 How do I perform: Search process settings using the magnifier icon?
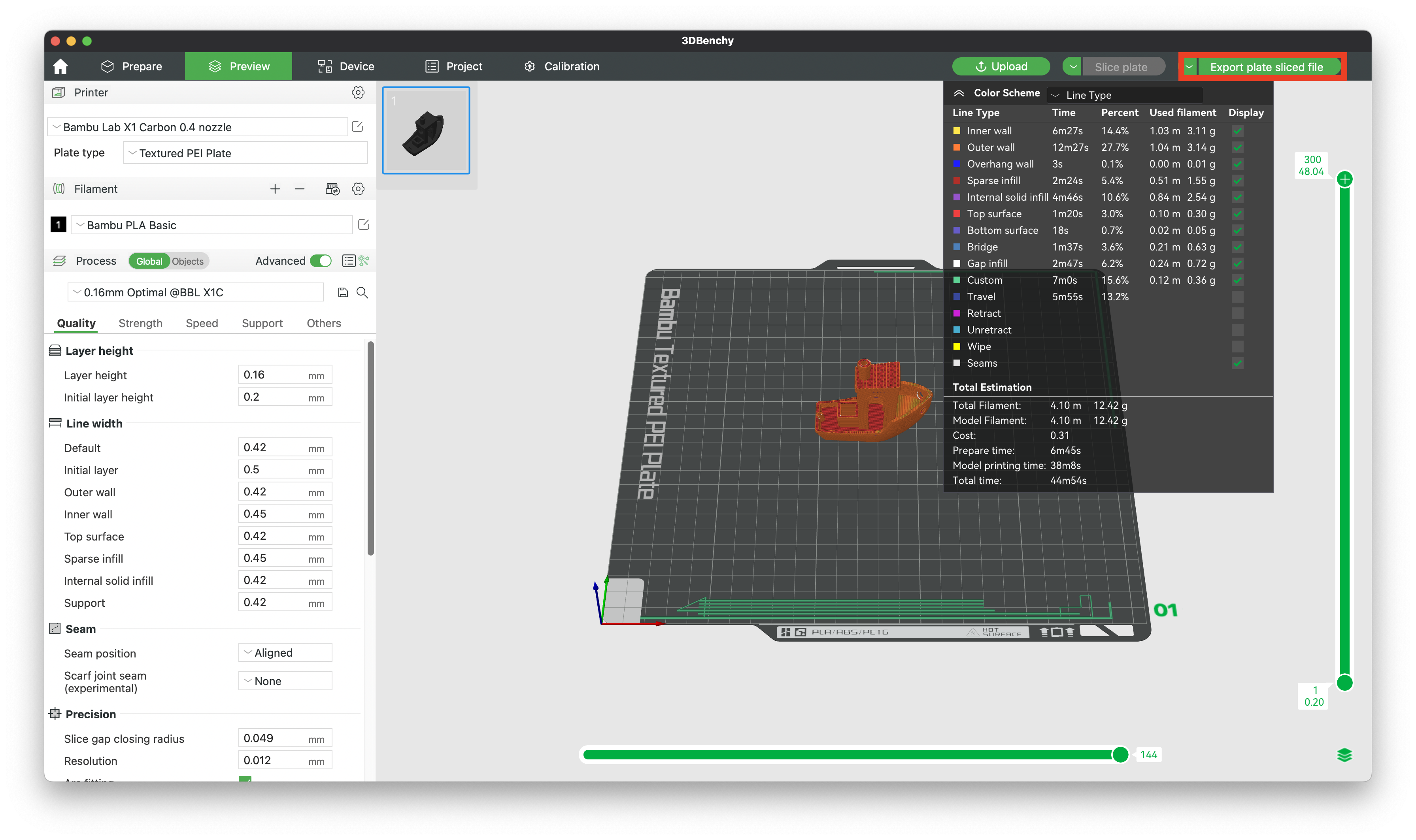(x=363, y=292)
